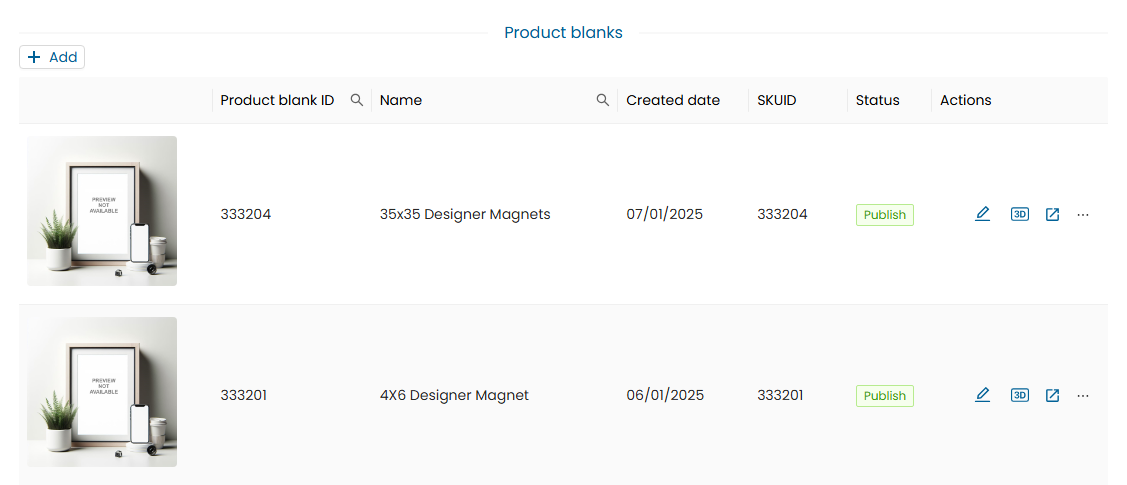Click Publish status tag for product 333201
The image size is (1127, 485).
[884, 396]
